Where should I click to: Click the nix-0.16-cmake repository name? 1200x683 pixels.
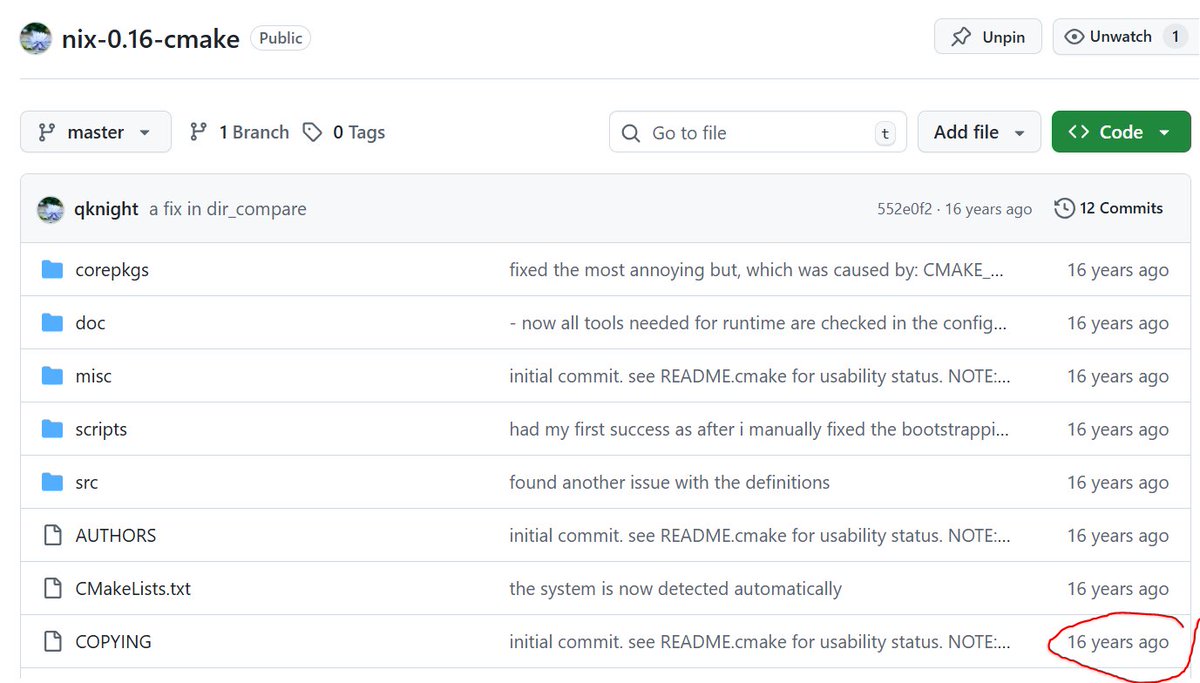pyautogui.click(x=151, y=39)
